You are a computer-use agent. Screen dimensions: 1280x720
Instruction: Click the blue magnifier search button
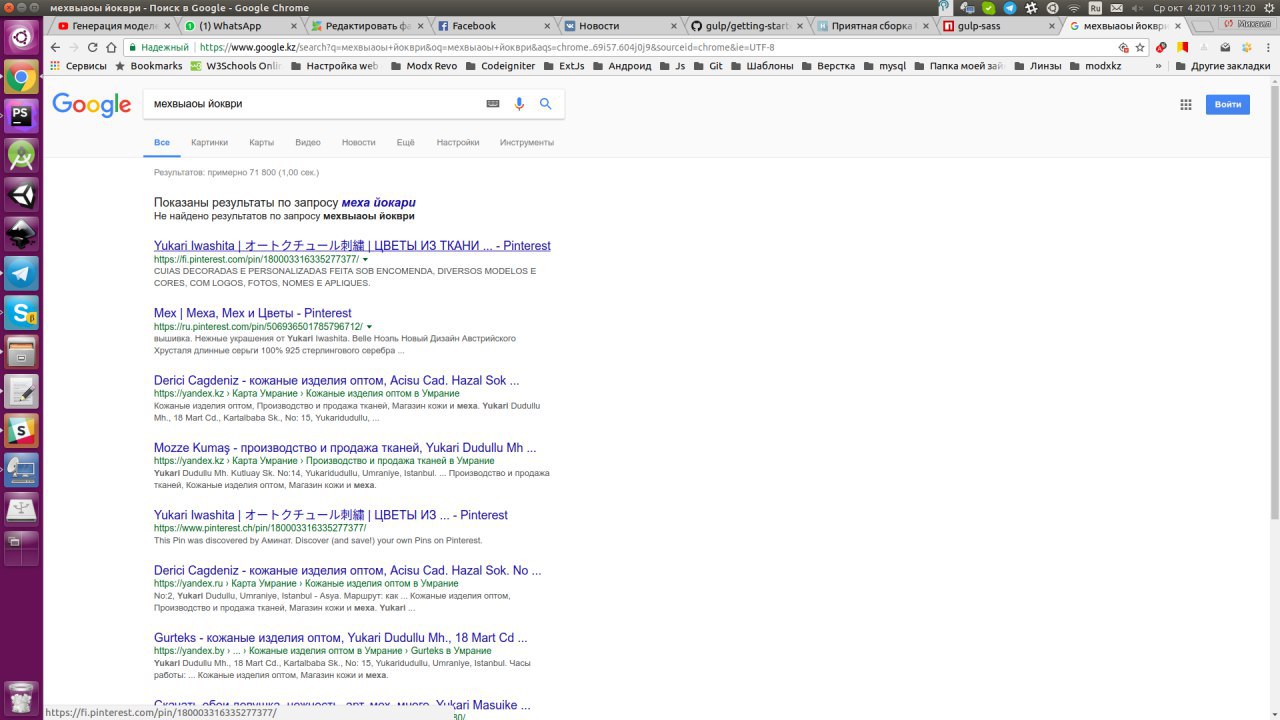[545, 104]
